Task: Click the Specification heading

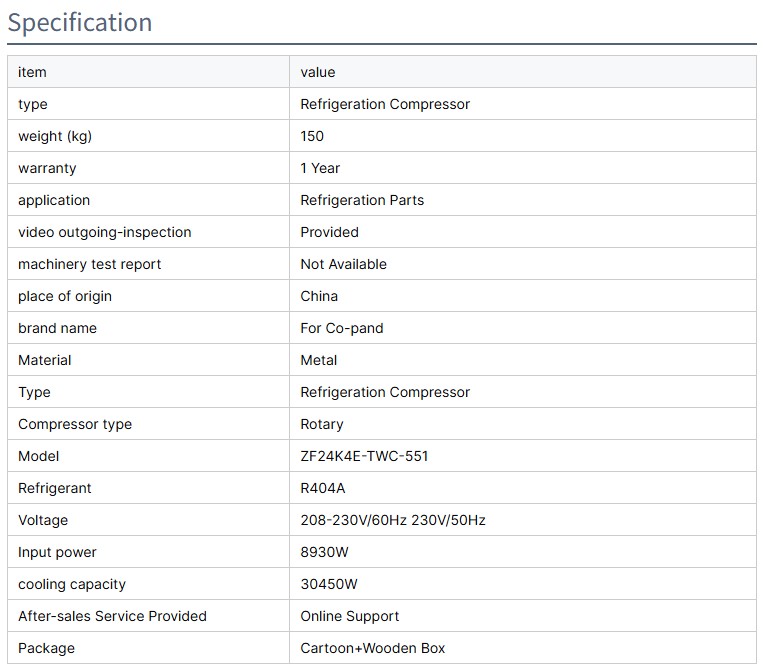Action: [x=80, y=22]
